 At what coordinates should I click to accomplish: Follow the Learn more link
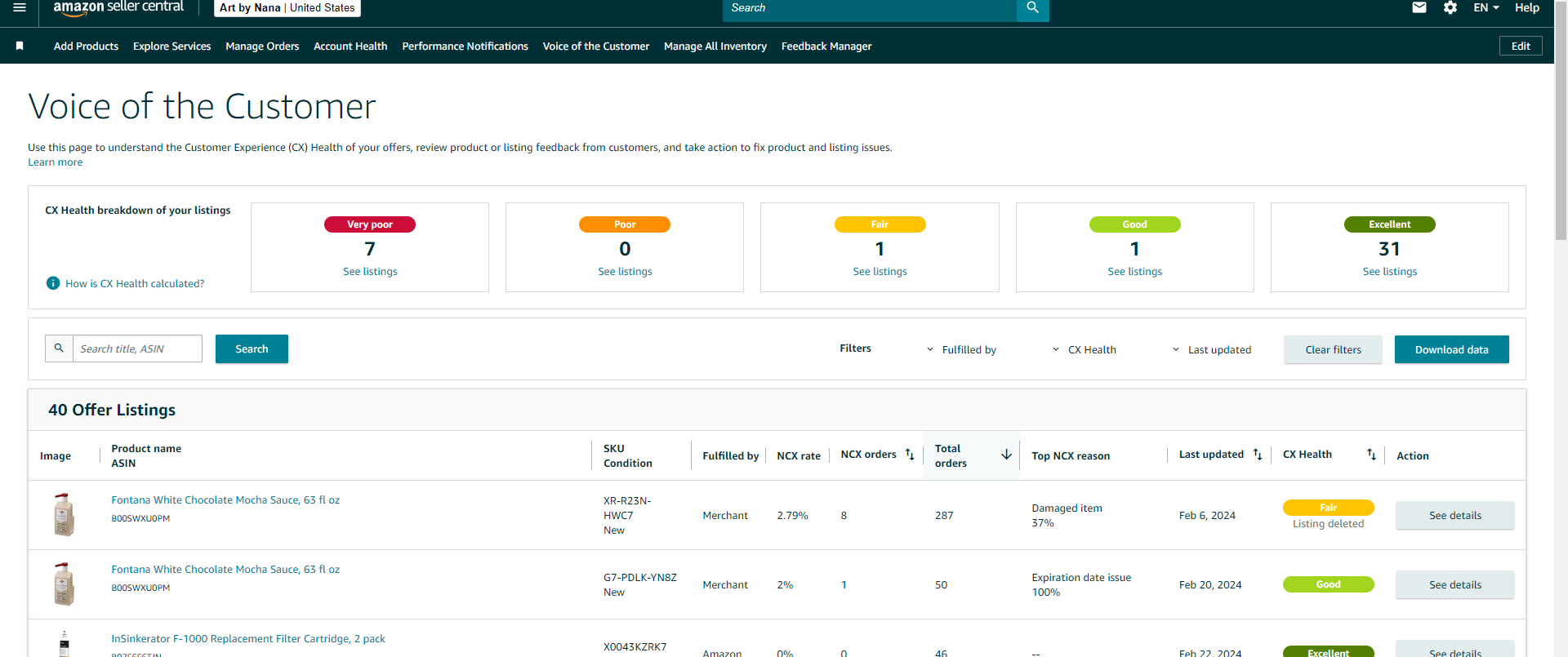pos(55,162)
